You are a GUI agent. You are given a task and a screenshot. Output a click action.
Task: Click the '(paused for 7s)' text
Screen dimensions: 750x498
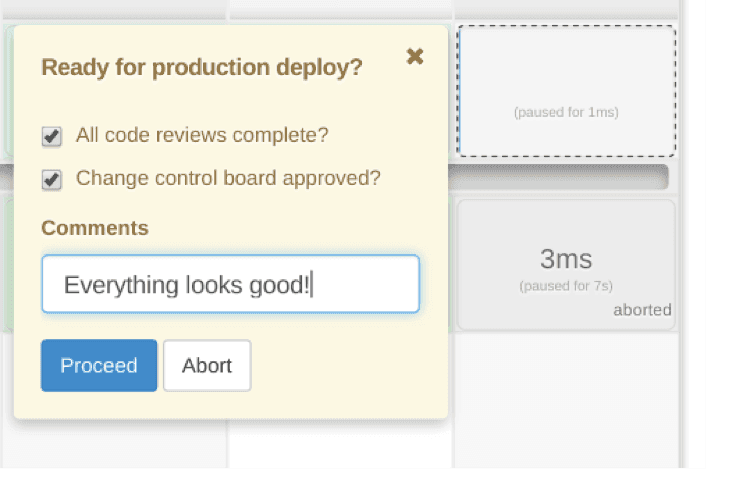pos(566,287)
